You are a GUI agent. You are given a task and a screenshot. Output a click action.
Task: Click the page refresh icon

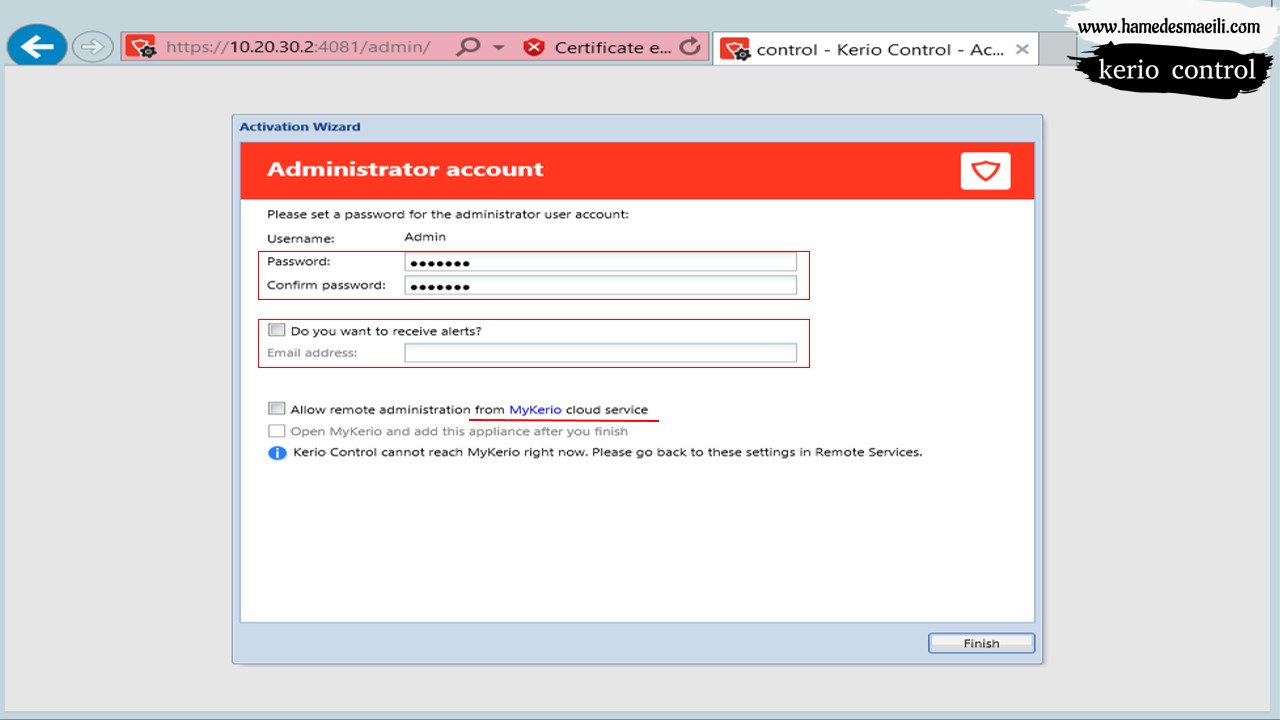689,46
